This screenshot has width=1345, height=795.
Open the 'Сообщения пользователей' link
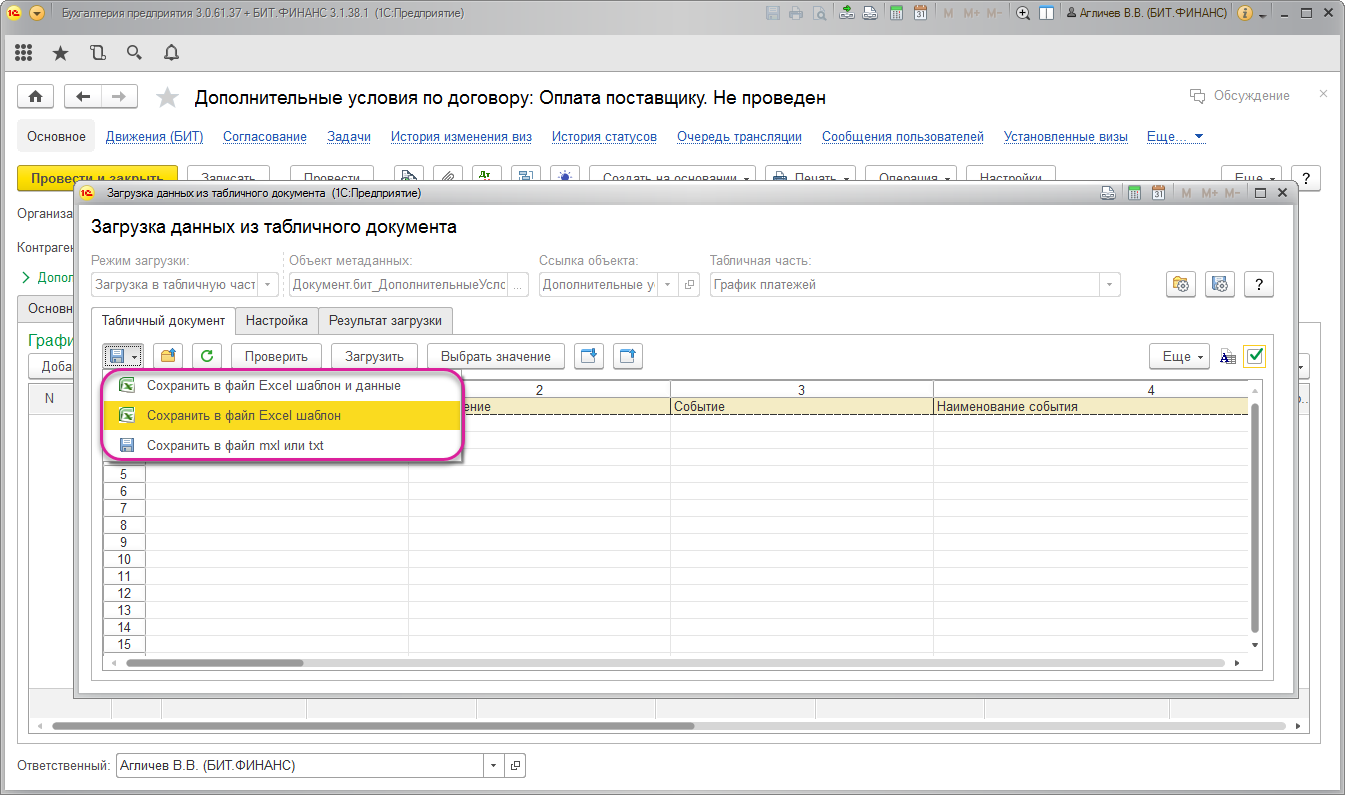(903, 137)
